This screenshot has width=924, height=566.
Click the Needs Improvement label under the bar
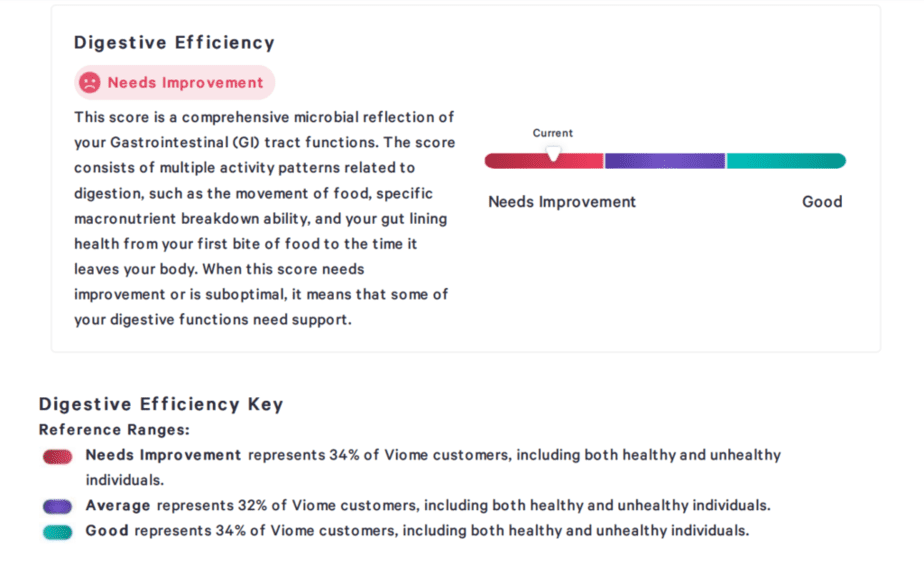[562, 202]
